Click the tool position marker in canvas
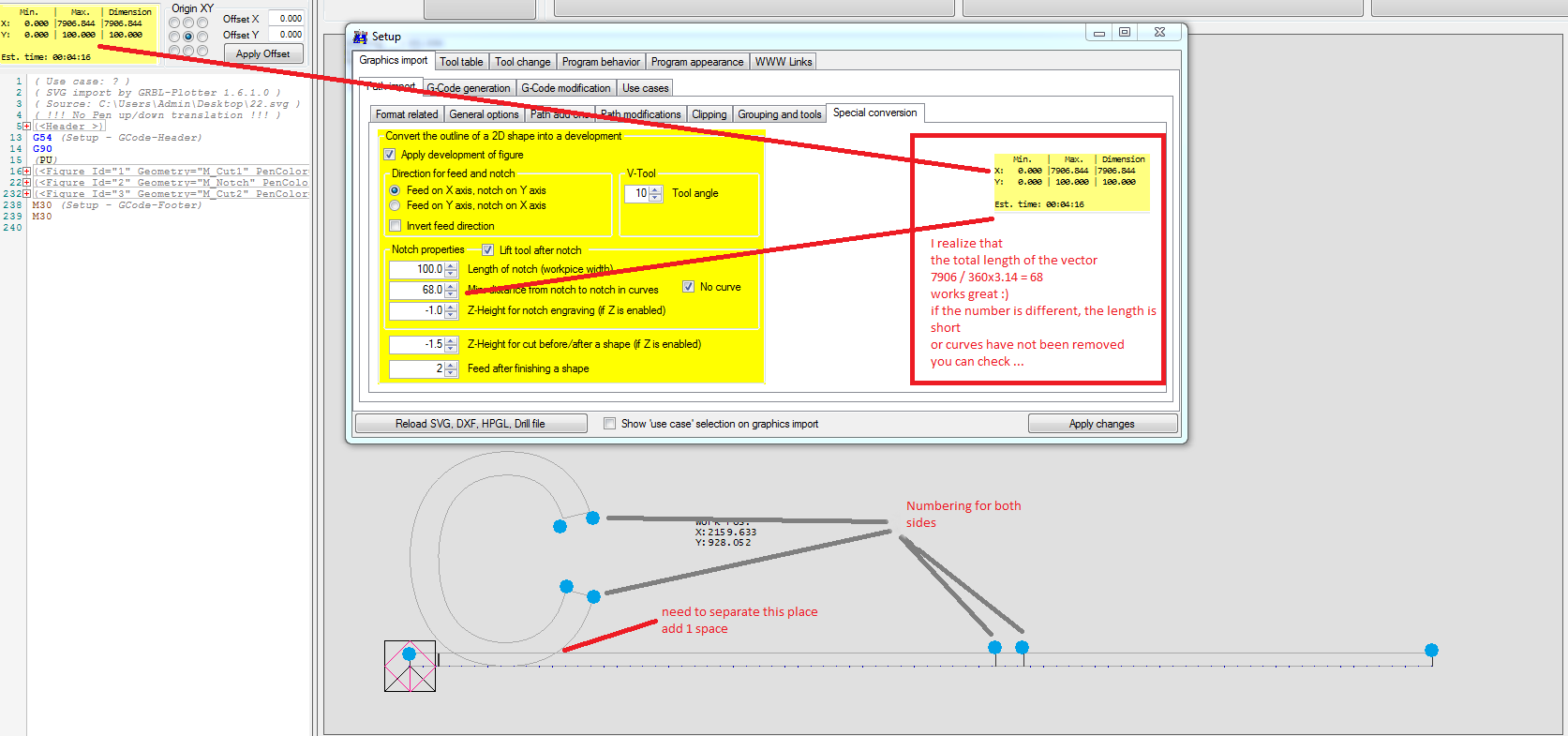The width and height of the screenshot is (1568, 736). 410,654
